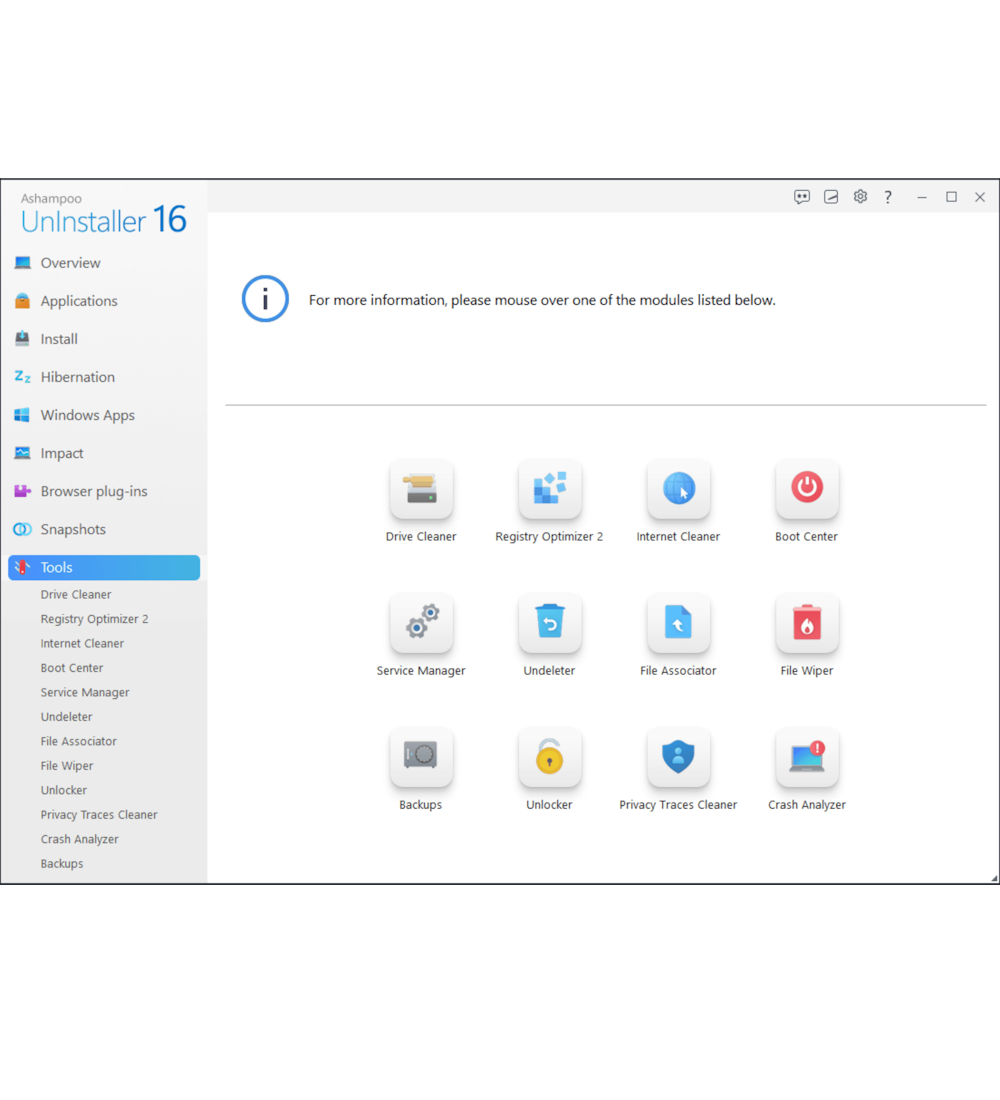1000x1100 pixels.
Task: Launch Registry Optimizer 2 from the grid
Action: click(x=549, y=490)
